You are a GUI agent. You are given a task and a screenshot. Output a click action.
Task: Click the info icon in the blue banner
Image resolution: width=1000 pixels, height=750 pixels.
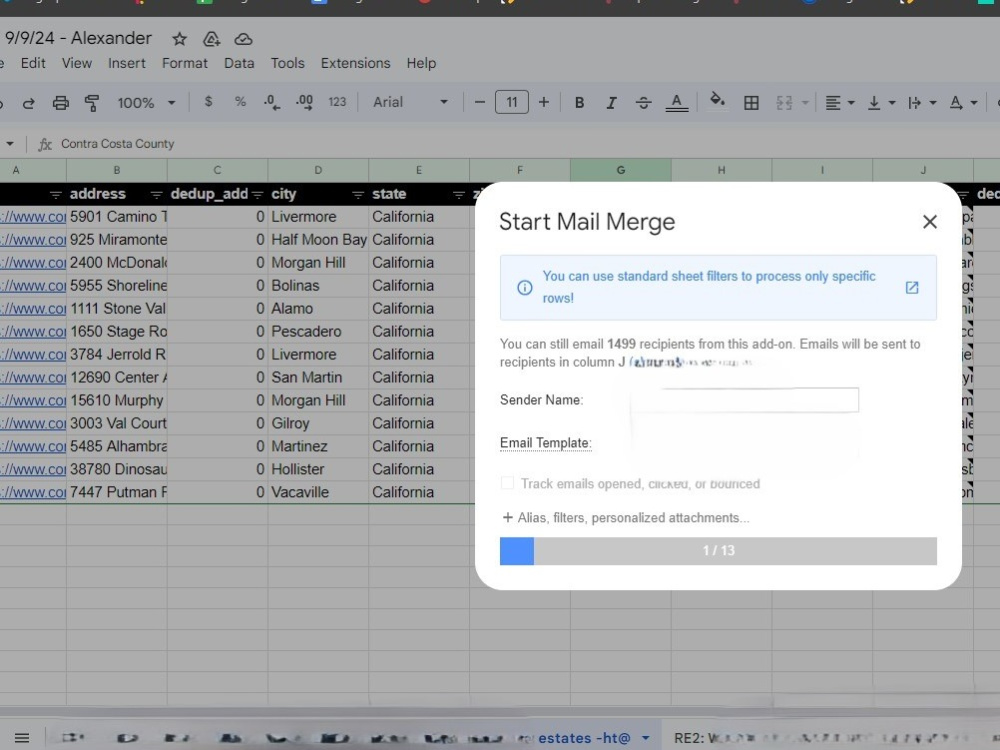click(x=524, y=288)
